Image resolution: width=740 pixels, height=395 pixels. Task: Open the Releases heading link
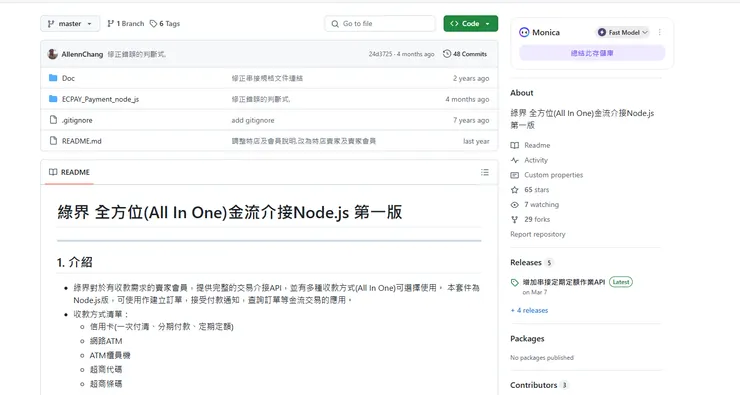[526, 263]
